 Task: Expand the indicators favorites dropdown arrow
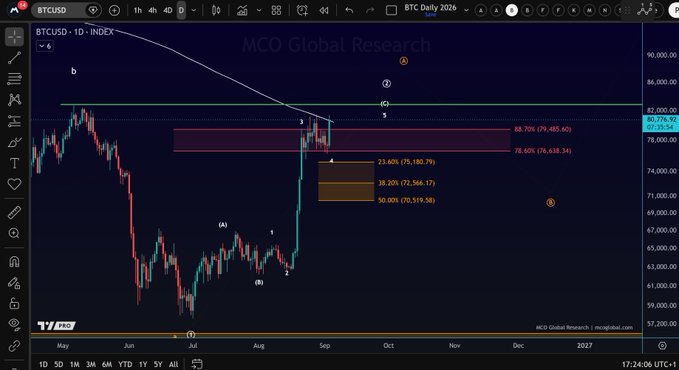pyautogui.click(x=259, y=10)
